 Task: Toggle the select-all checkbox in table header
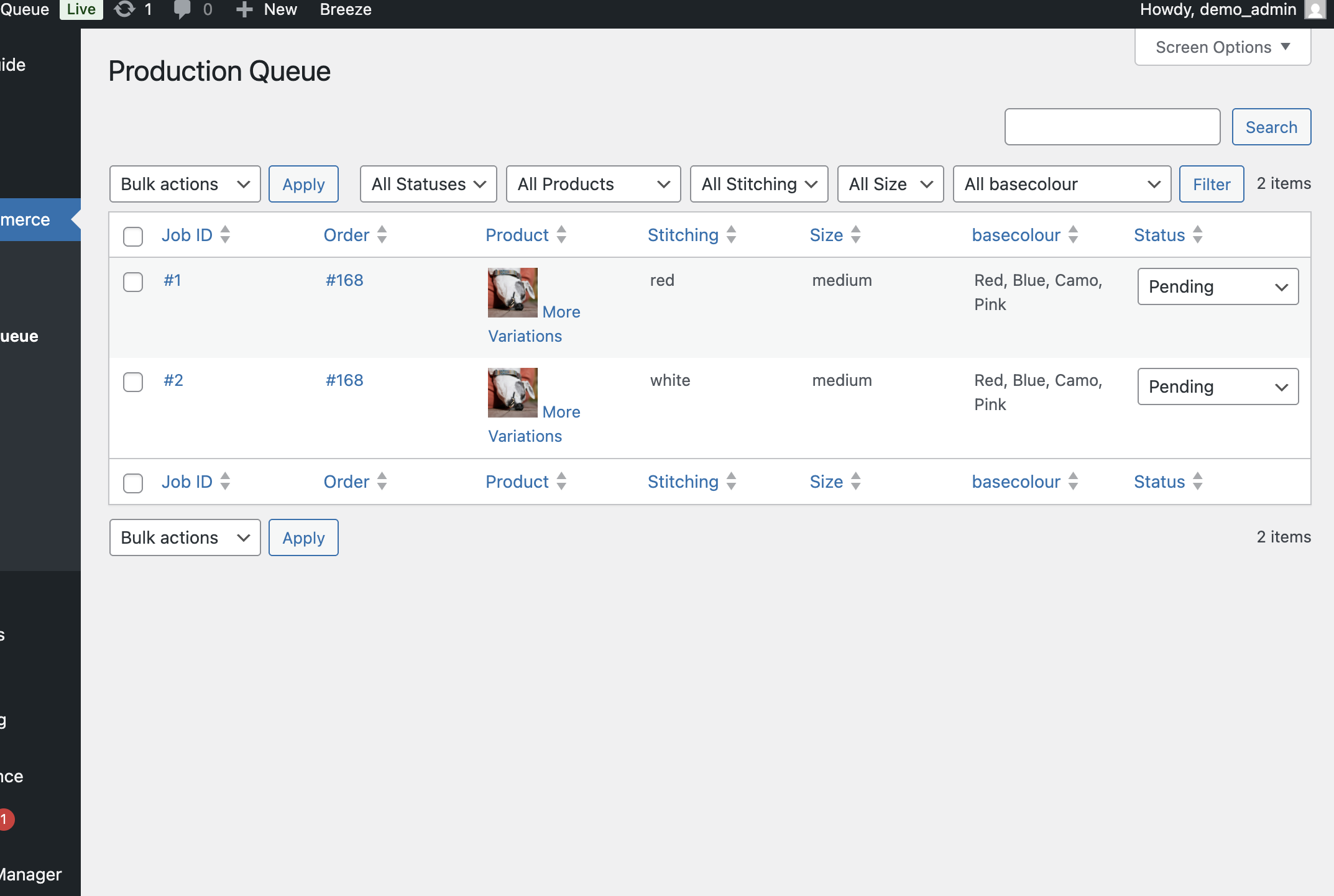tap(133, 236)
